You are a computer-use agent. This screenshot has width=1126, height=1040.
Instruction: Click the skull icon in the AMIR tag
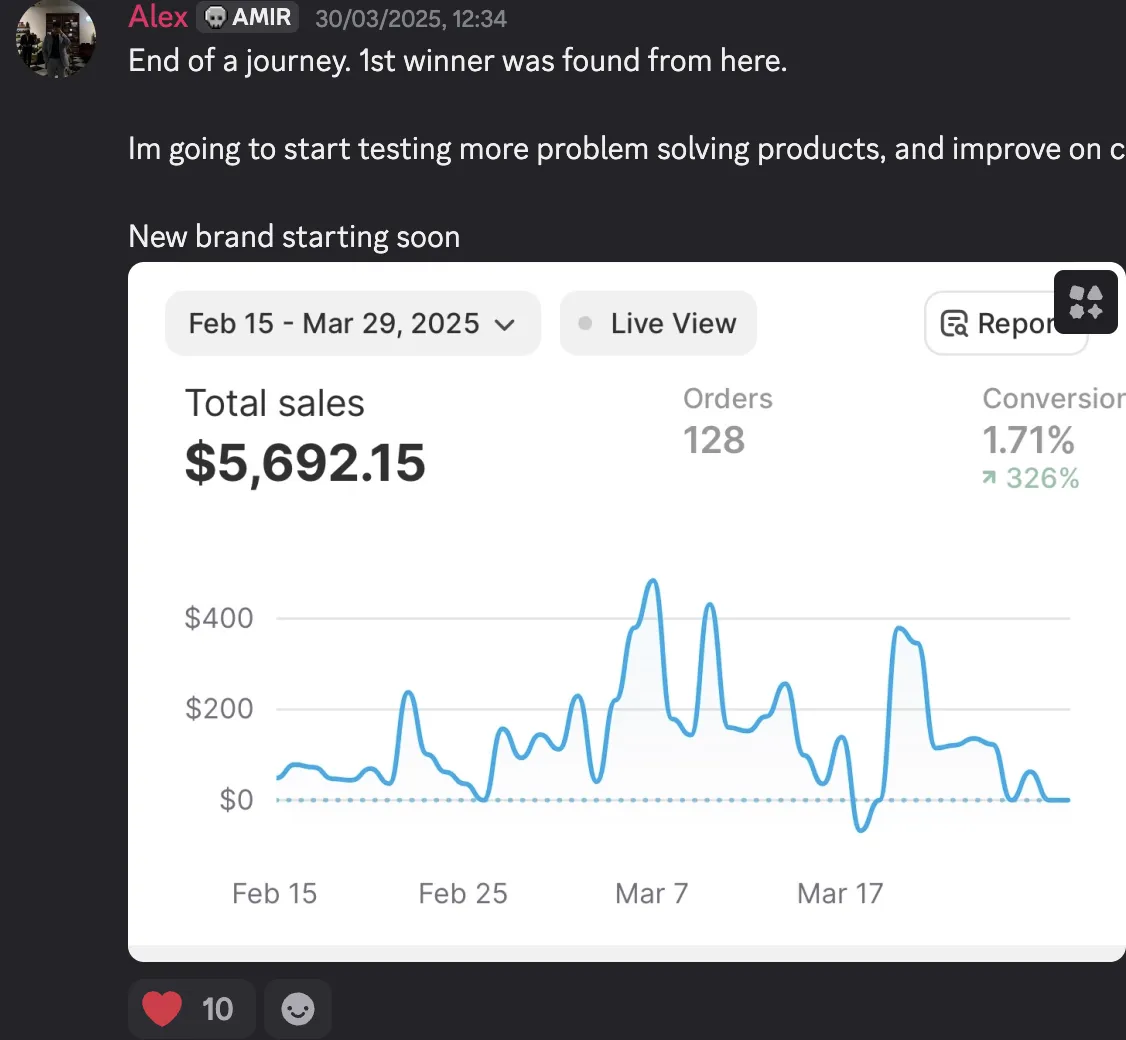tap(215, 16)
